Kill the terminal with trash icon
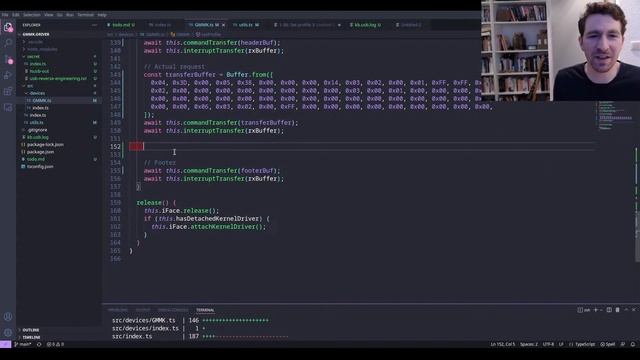This screenshot has height=360, width=640. (x=617, y=310)
